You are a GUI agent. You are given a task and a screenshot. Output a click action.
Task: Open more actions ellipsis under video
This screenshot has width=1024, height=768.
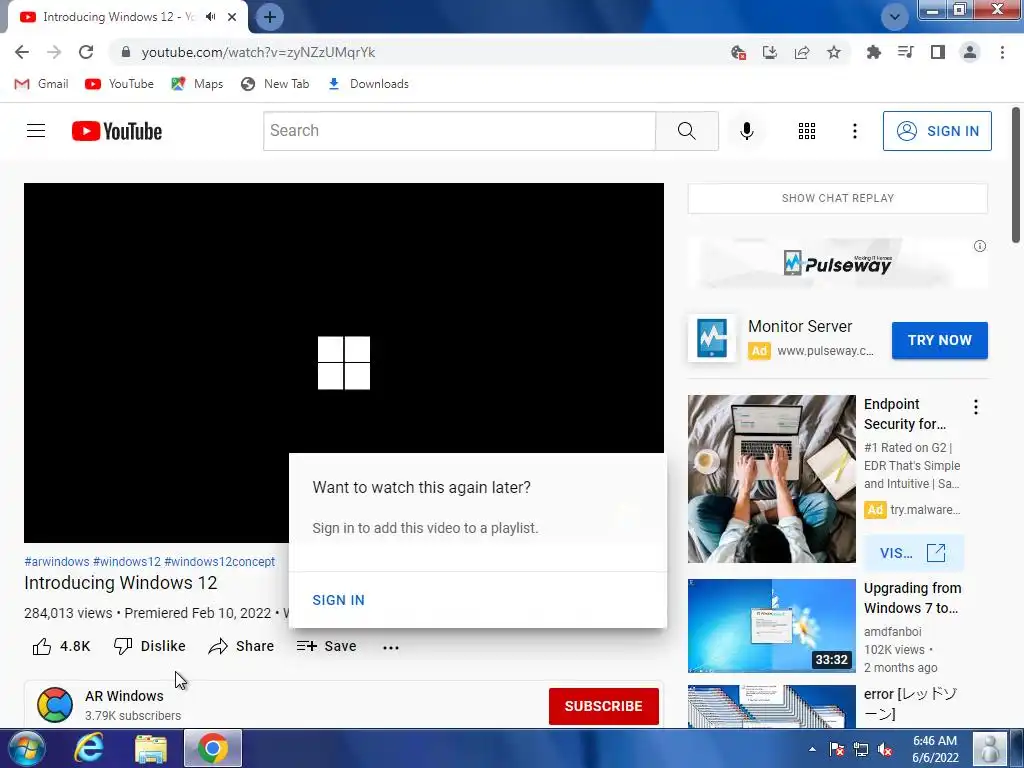tap(391, 647)
